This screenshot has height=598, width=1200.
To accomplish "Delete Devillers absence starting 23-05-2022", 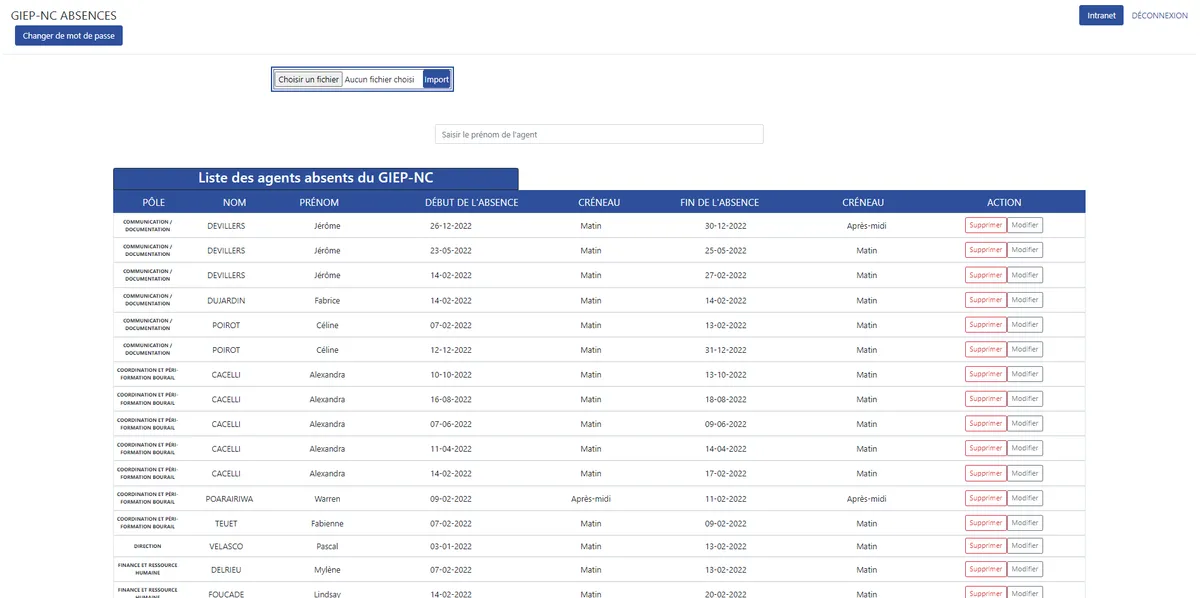I will click(985, 250).
